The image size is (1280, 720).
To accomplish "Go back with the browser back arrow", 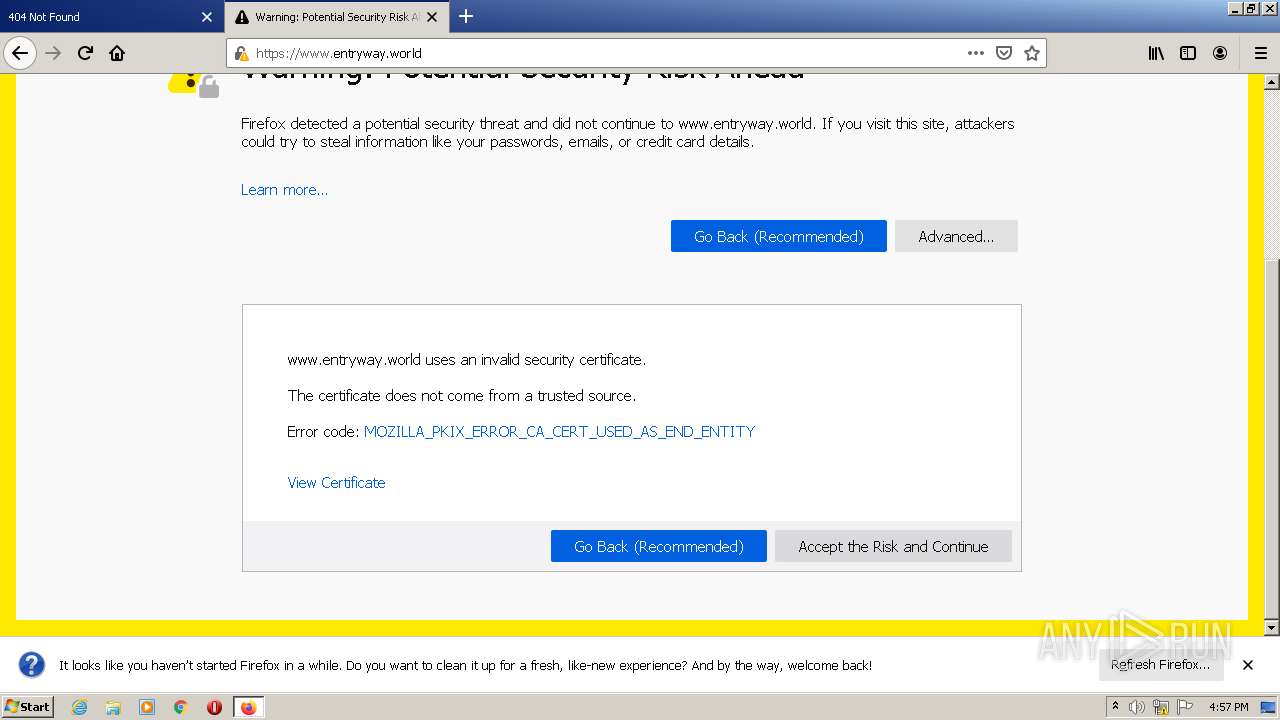I will click(x=20, y=53).
